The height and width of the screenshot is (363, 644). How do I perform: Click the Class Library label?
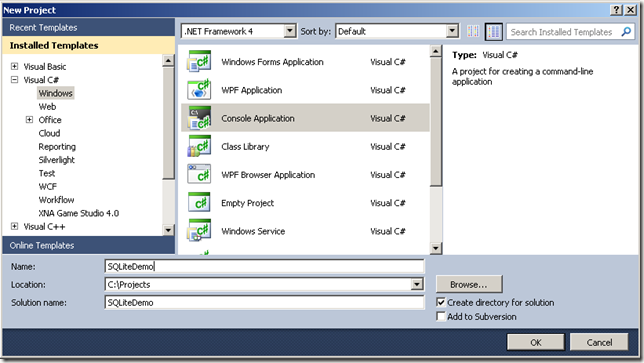coord(245,147)
